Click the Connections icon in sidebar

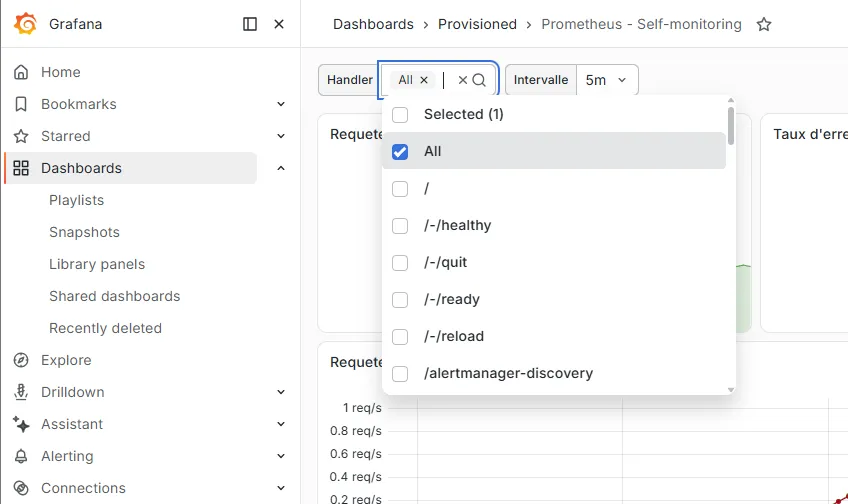[x=21, y=488]
